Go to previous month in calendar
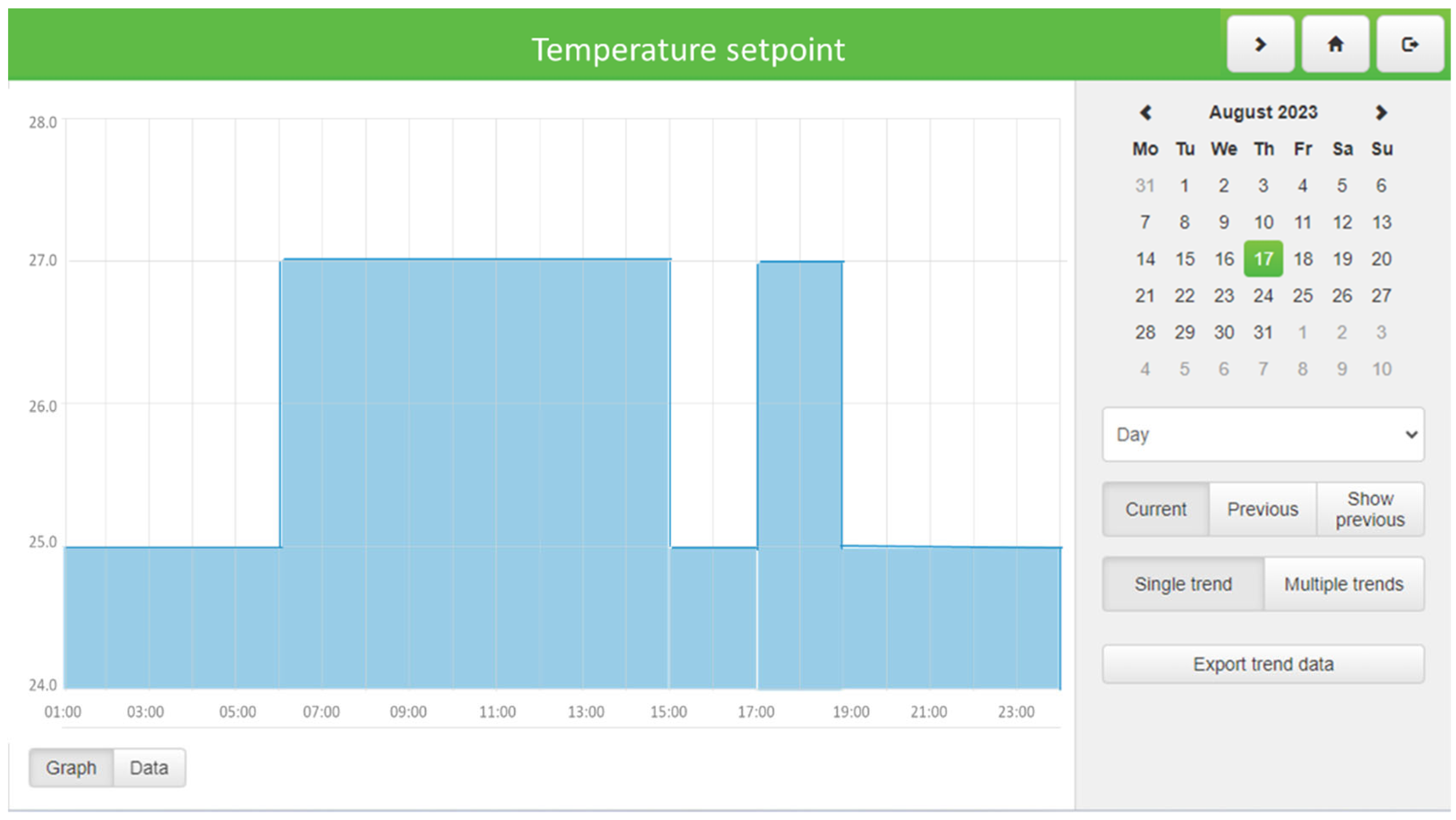 tap(1145, 113)
